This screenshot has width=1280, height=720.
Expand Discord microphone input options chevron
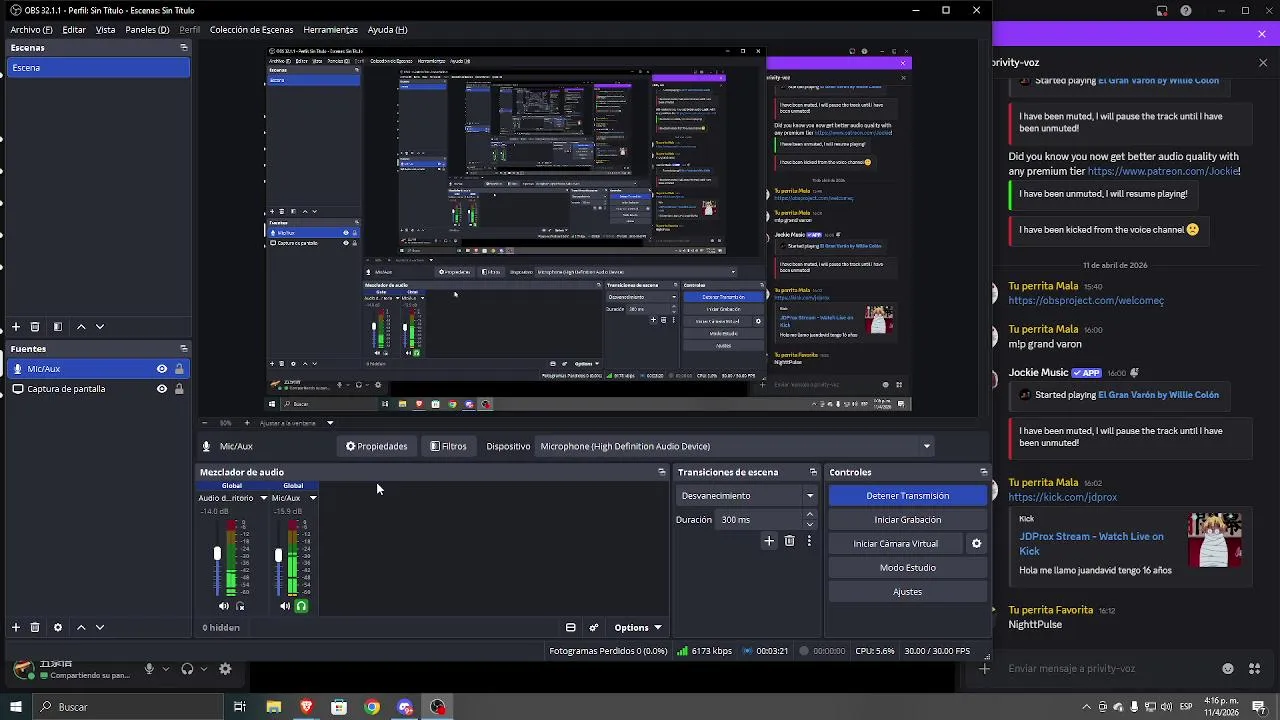click(x=166, y=669)
